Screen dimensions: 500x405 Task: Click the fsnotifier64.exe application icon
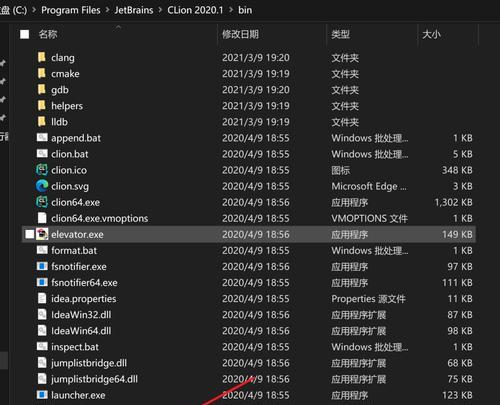click(x=42, y=282)
